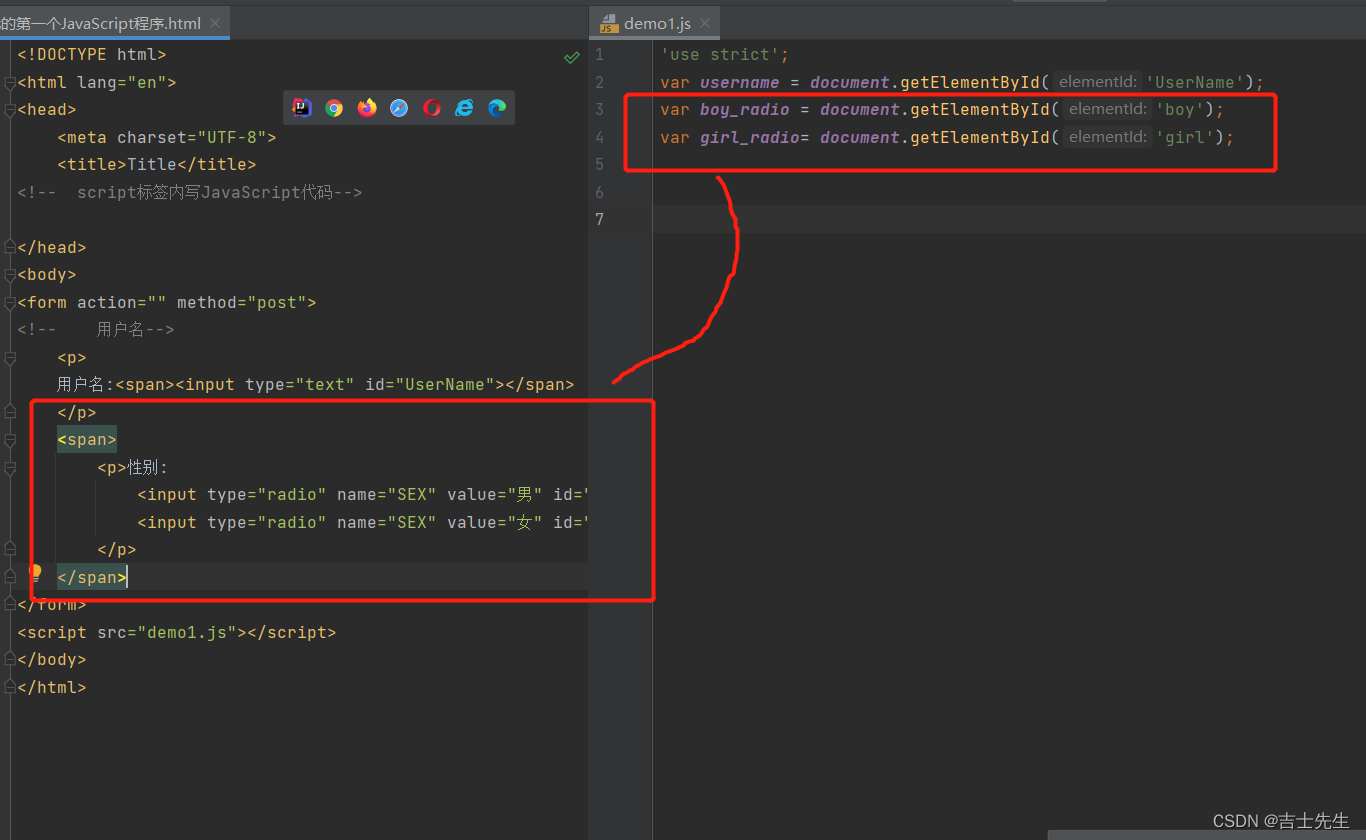Screen dimensions: 1366x840
Task: Open the HTML page in Opera
Action: tap(432, 108)
